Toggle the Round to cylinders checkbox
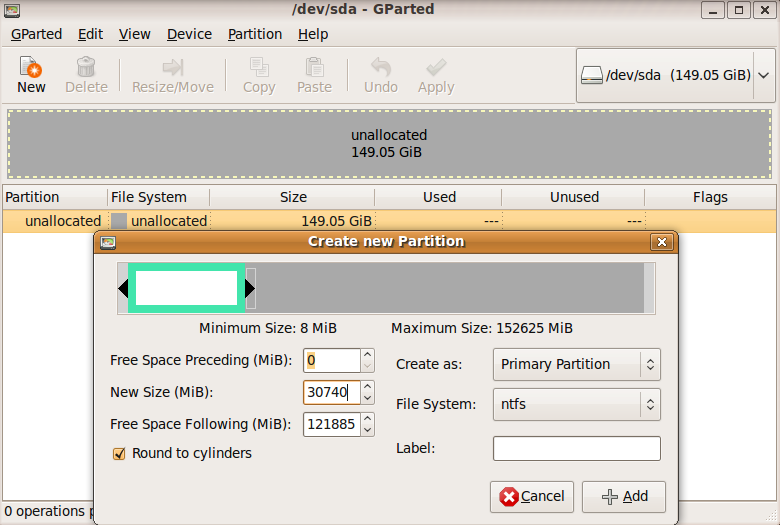 [119, 454]
